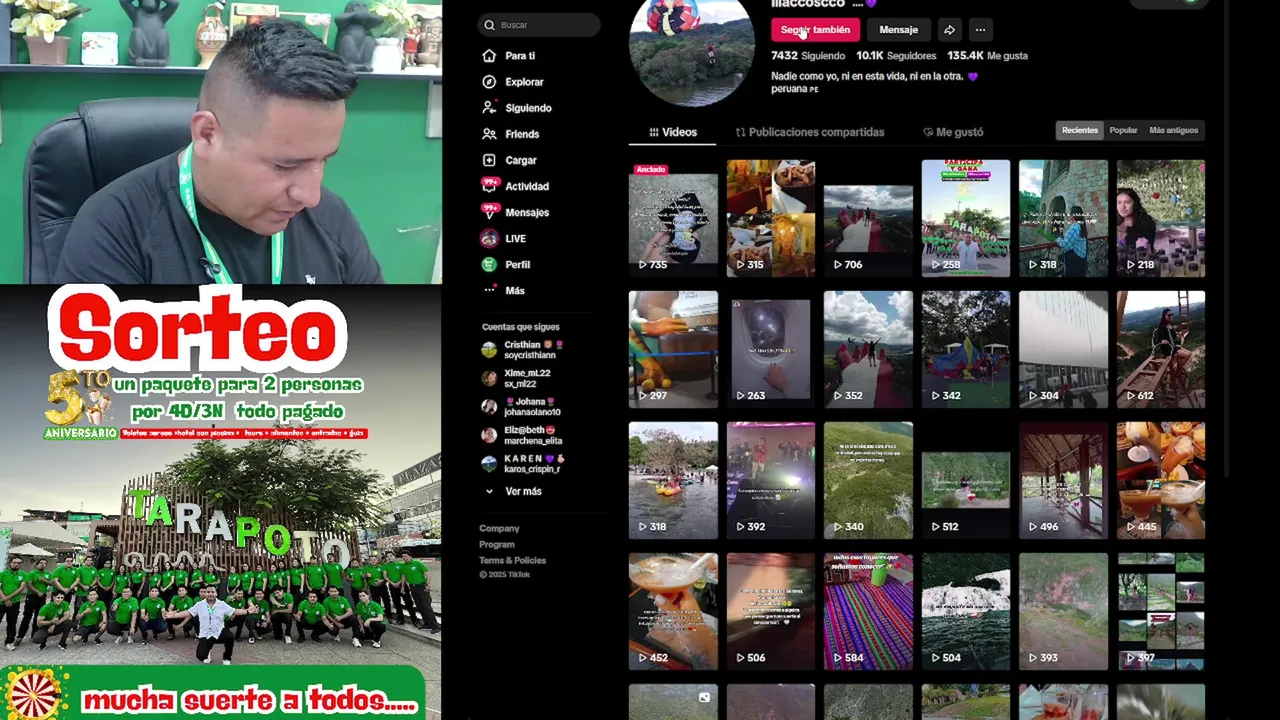Open pinned video with 735 views
This screenshot has width=1280, height=720.
(x=673, y=218)
